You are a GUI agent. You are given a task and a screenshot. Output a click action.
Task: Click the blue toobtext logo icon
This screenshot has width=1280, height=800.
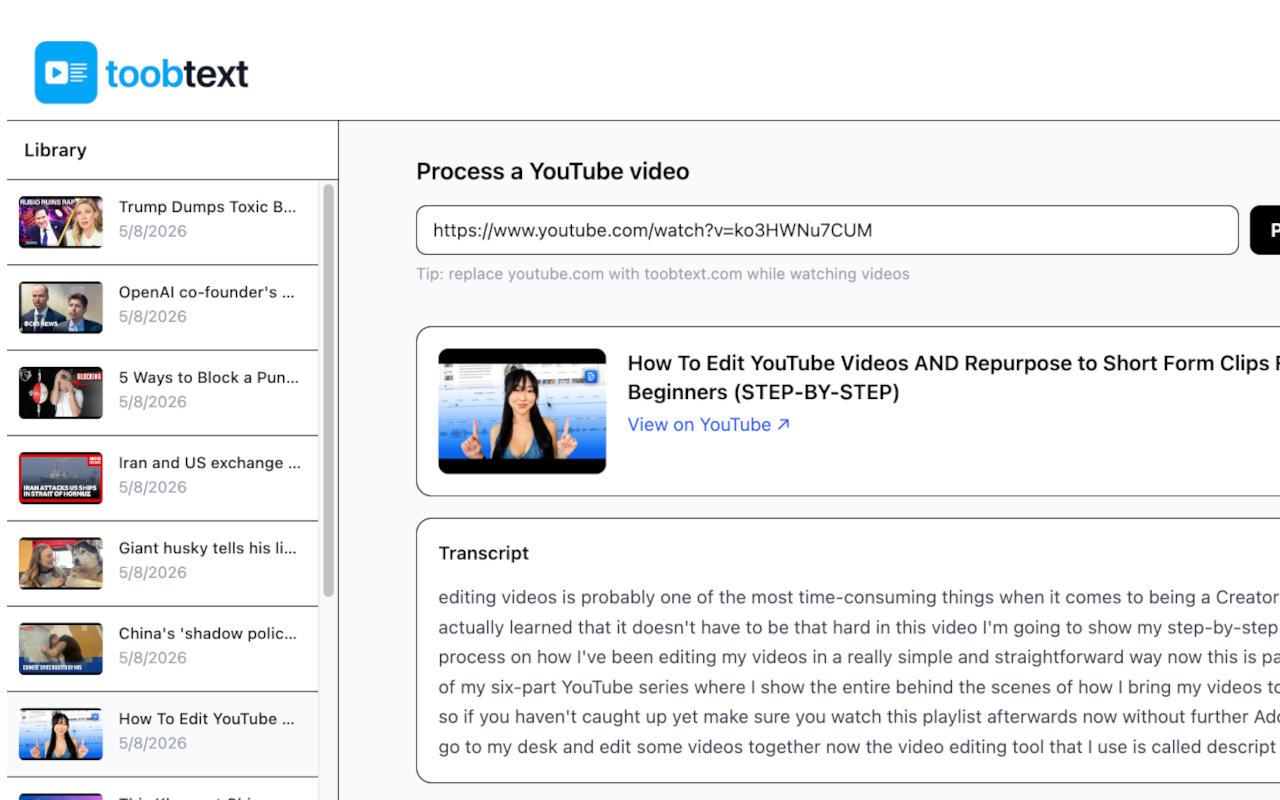(66, 72)
